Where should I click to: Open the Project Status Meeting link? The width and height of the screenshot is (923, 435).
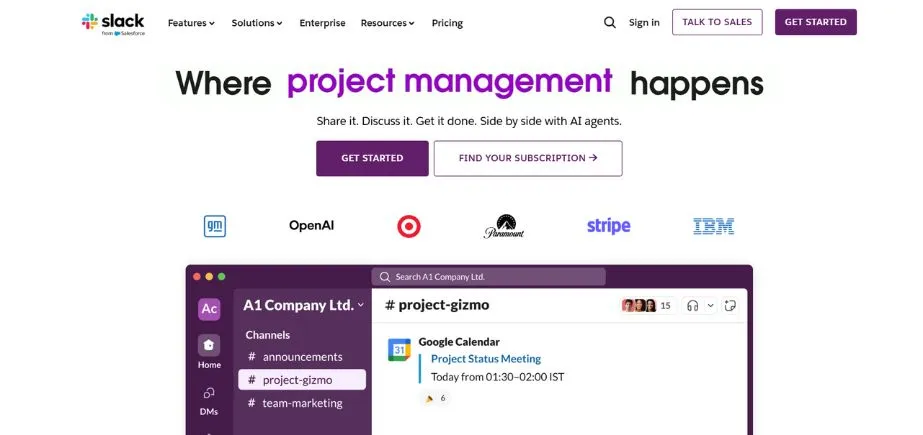coord(486,358)
